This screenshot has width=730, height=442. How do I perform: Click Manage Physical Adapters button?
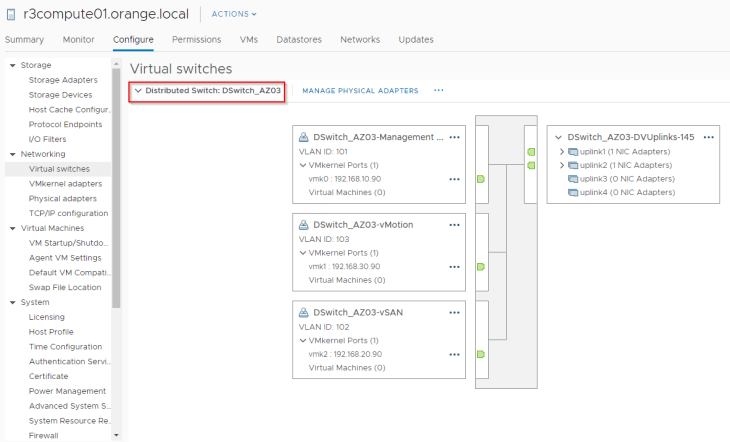(x=360, y=91)
